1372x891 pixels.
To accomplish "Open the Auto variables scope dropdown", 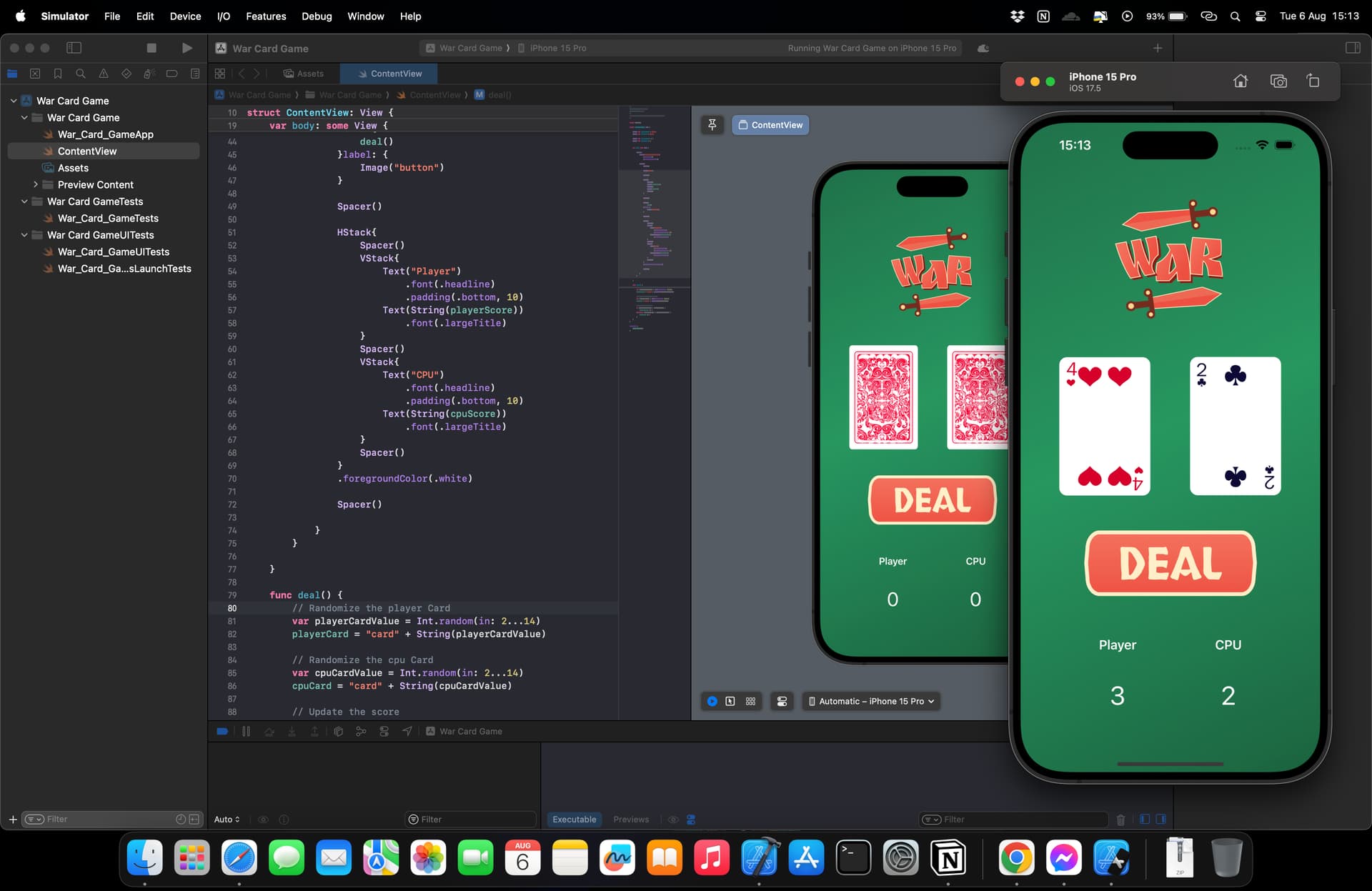I will click(227, 820).
